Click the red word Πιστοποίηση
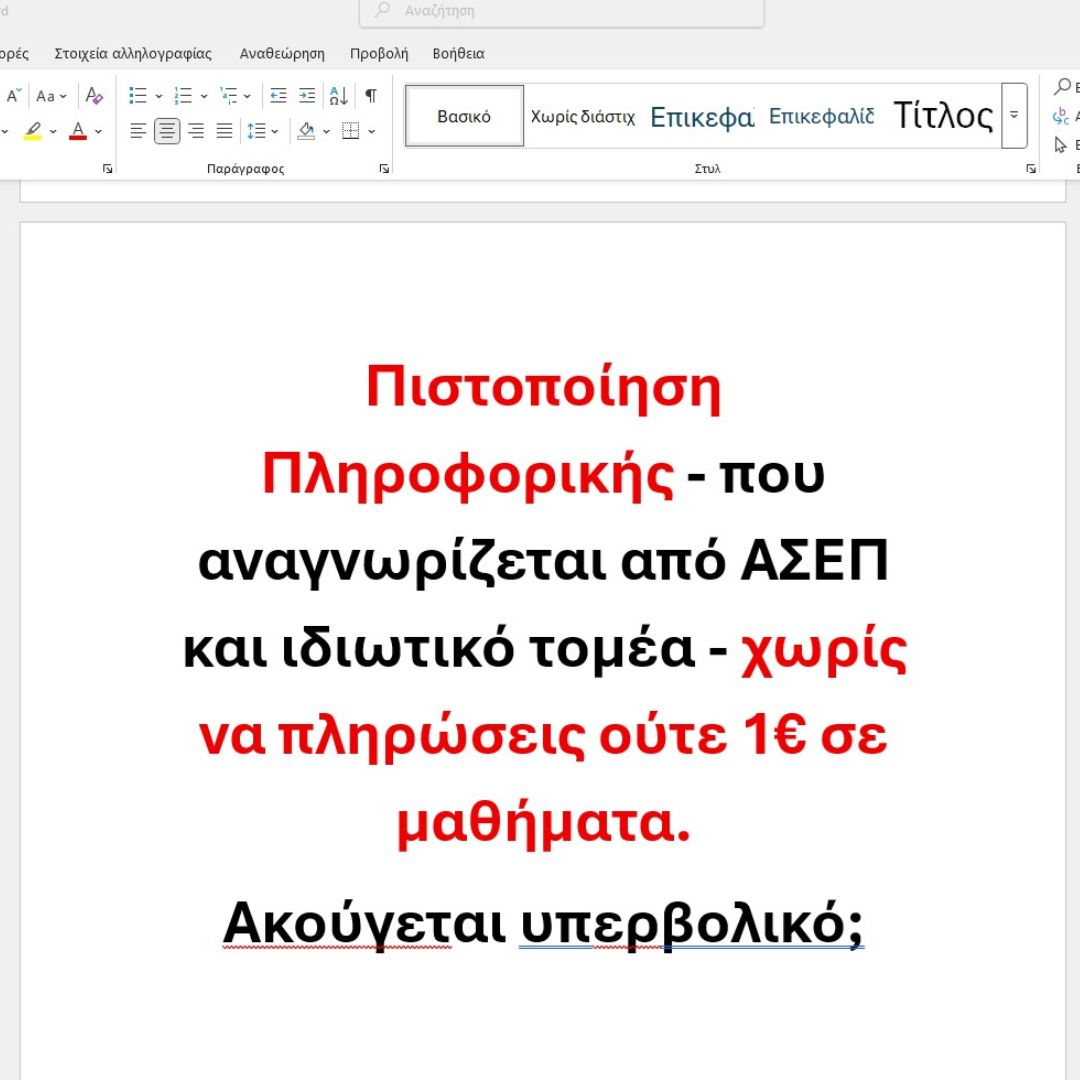Image resolution: width=1080 pixels, height=1080 pixels. tap(543, 388)
